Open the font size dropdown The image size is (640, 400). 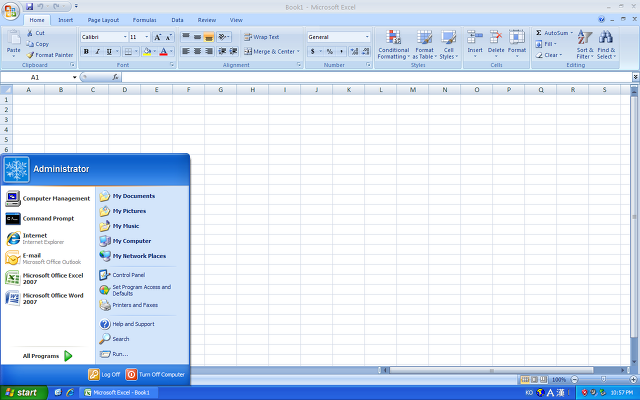pos(147,37)
